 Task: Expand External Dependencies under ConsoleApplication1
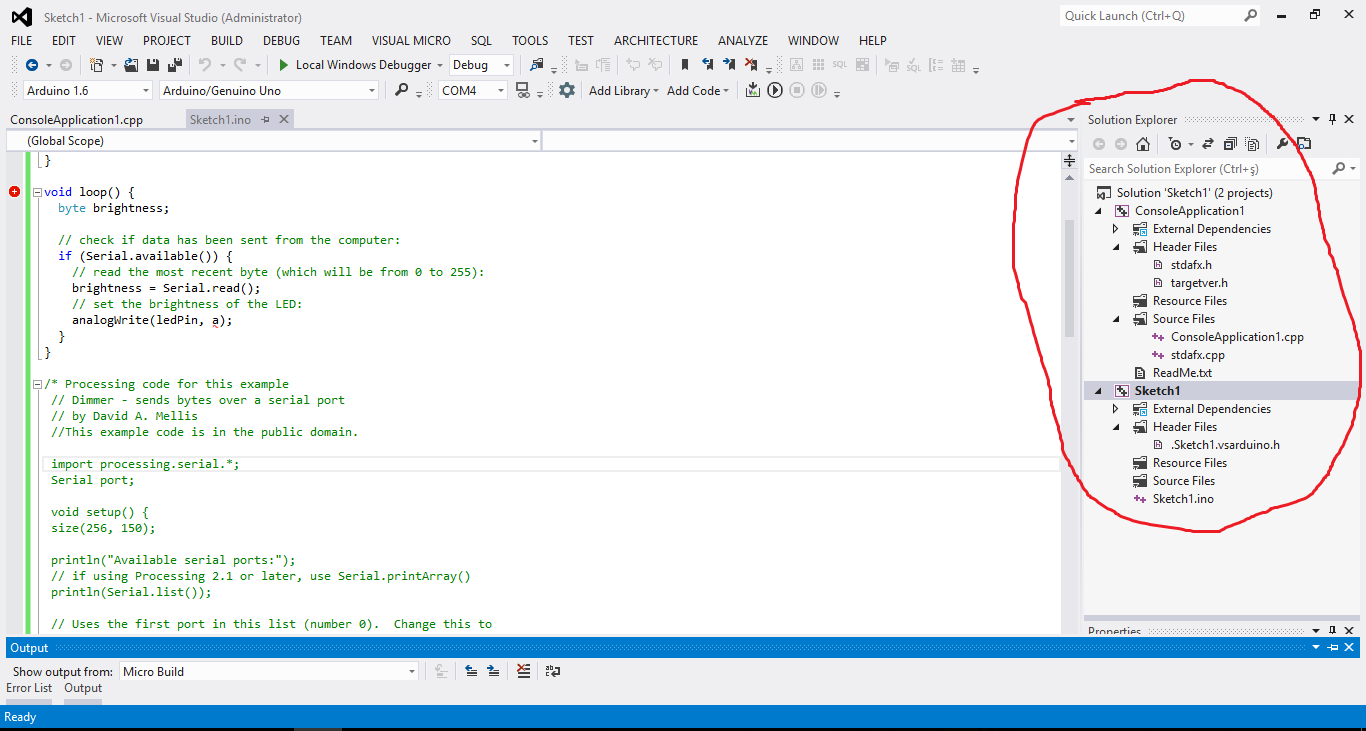click(x=1117, y=229)
